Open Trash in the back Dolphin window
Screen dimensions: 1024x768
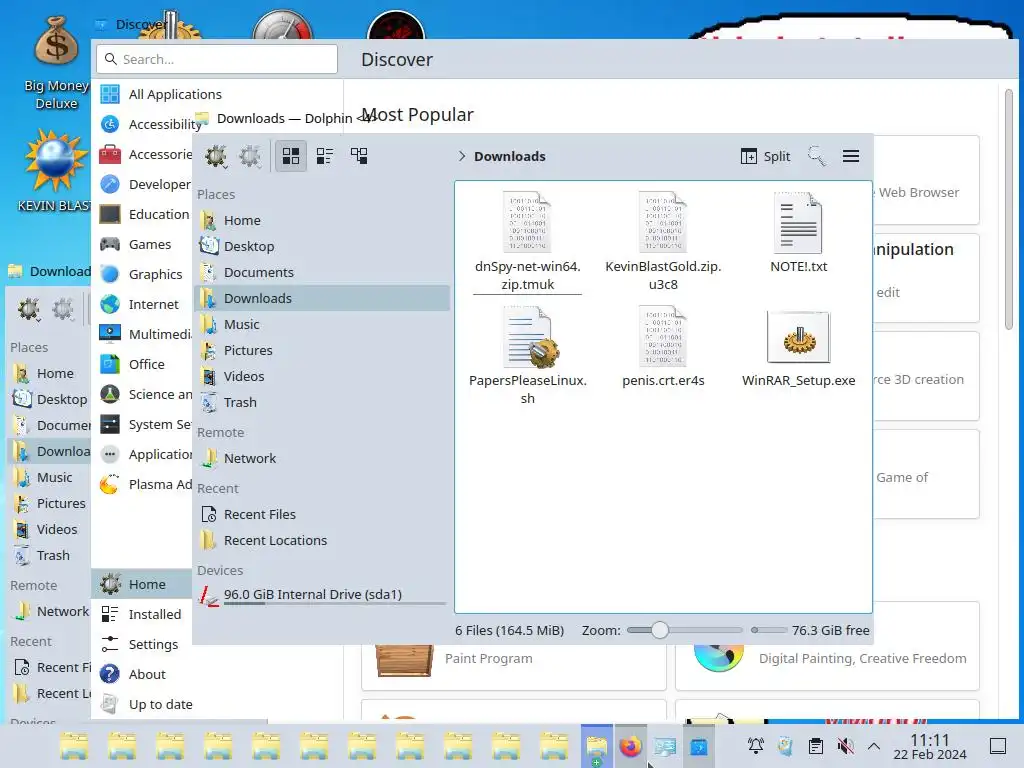[49, 556]
